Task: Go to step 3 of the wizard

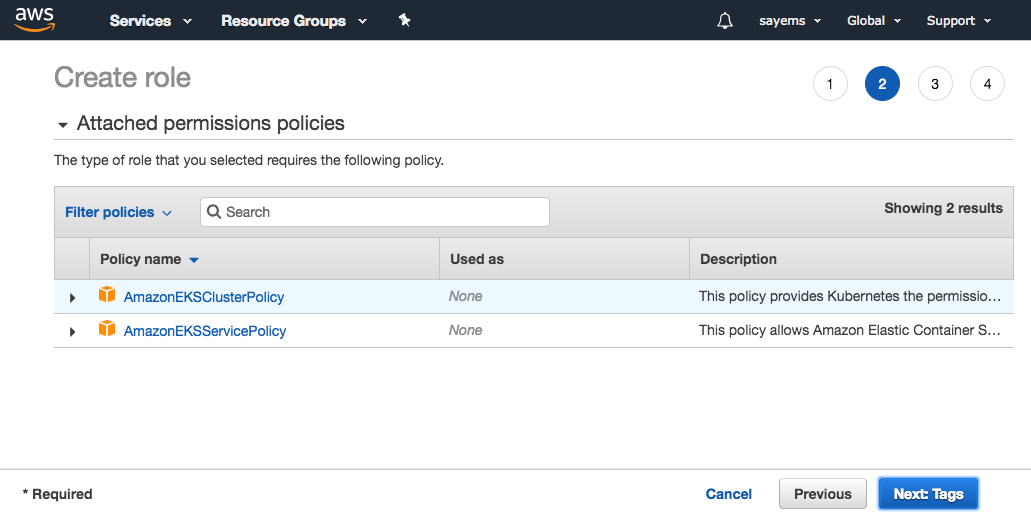Action: click(x=935, y=84)
